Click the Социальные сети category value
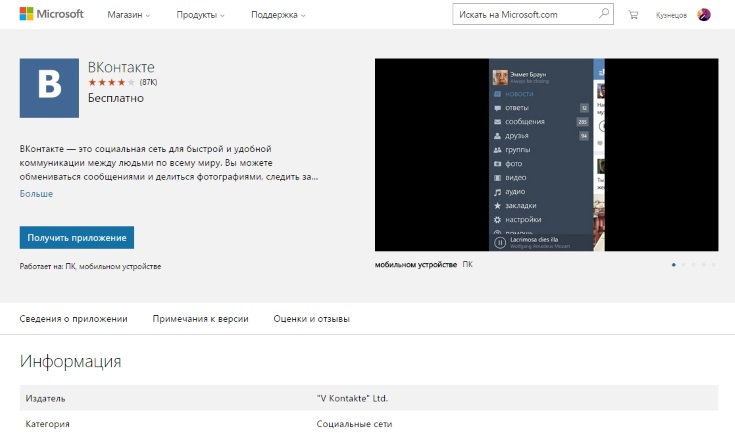This screenshot has height=433, width=735. (x=354, y=424)
